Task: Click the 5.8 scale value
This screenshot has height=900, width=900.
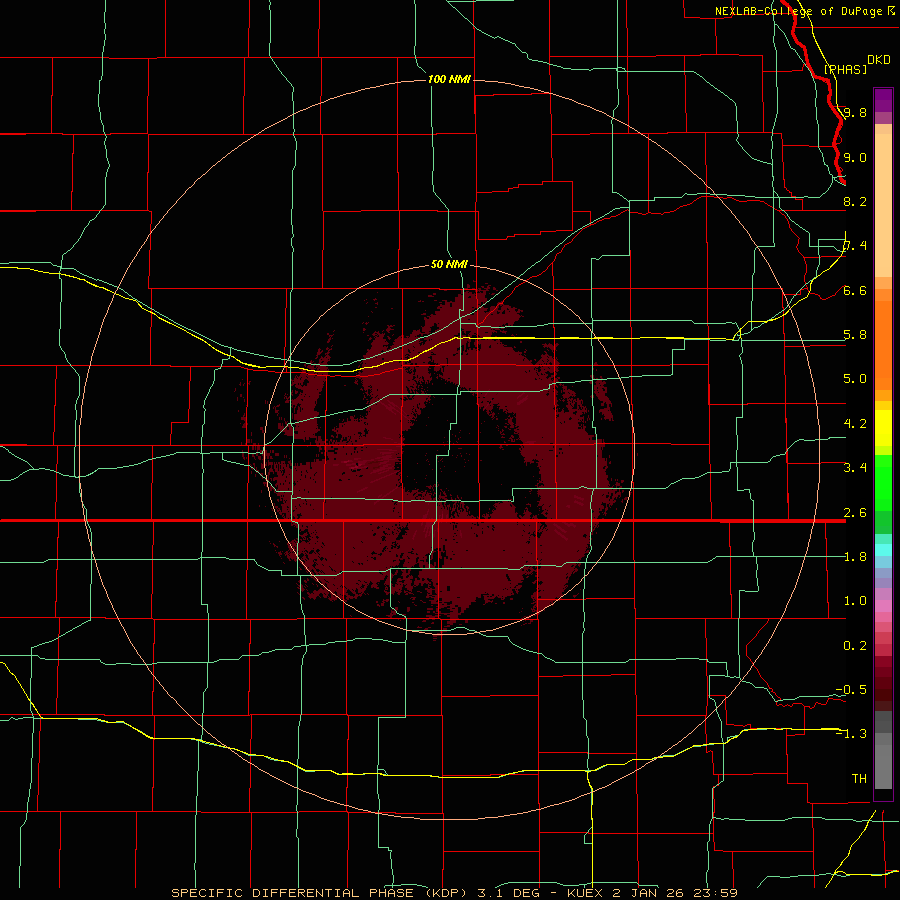Action: click(x=855, y=335)
